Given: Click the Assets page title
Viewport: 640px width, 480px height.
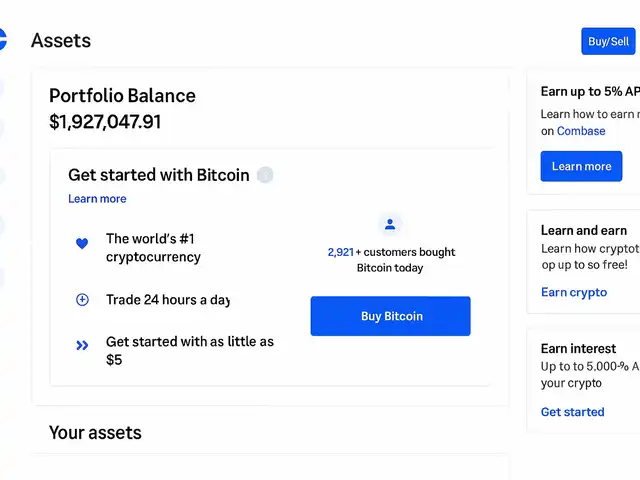Looking at the screenshot, I should pos(61,41).
